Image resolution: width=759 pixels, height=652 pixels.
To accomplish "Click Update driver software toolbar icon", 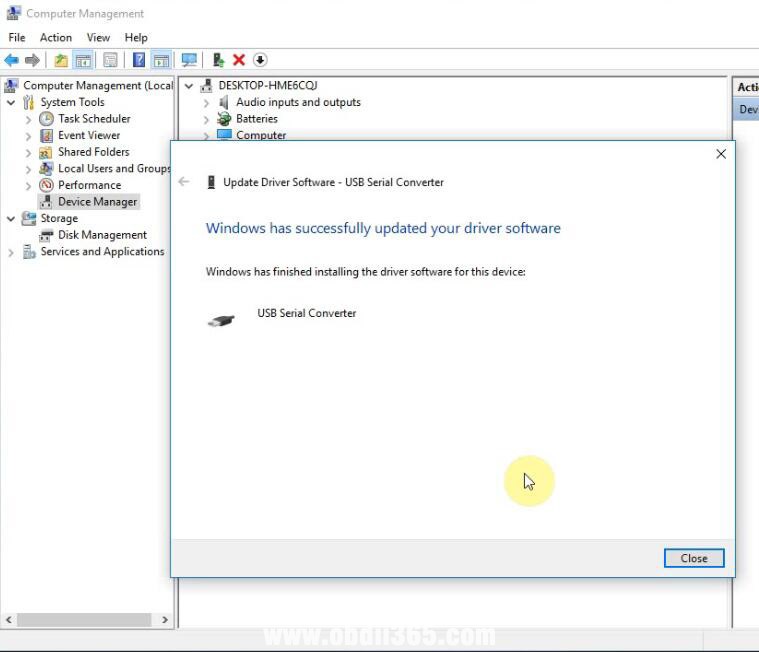I will pos(218,60).
